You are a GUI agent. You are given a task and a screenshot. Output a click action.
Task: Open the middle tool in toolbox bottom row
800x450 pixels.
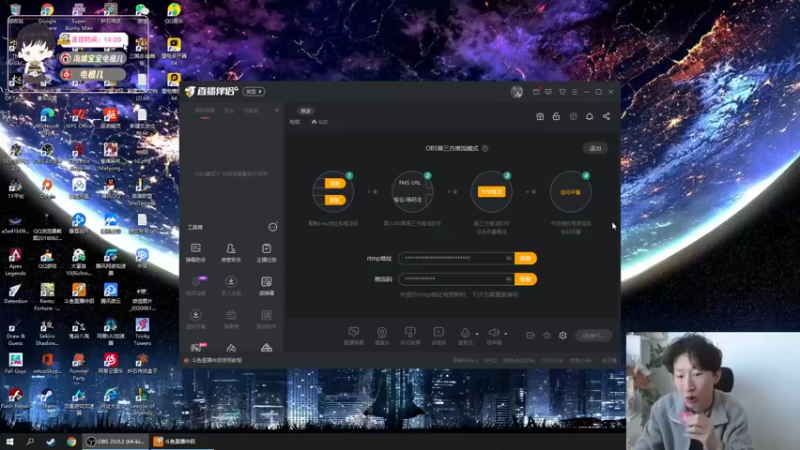231,348
